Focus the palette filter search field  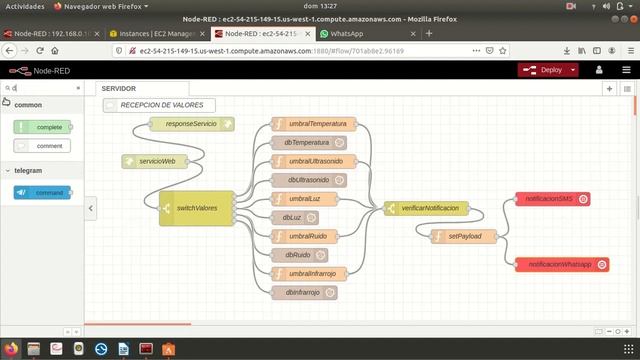[43, 88]
